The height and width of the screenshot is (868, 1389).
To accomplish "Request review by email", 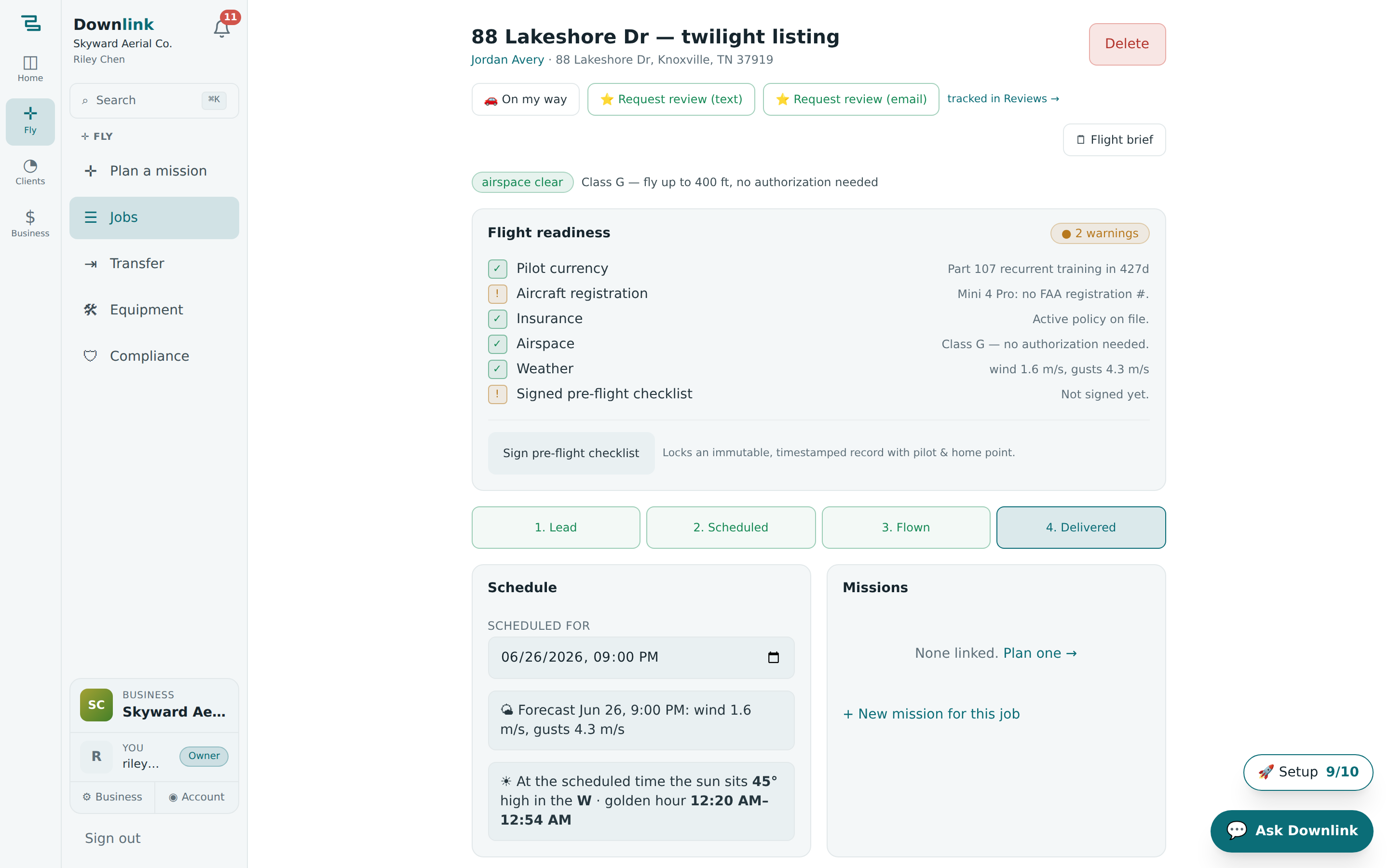I will pyautogui.click(x=851, y=99).
